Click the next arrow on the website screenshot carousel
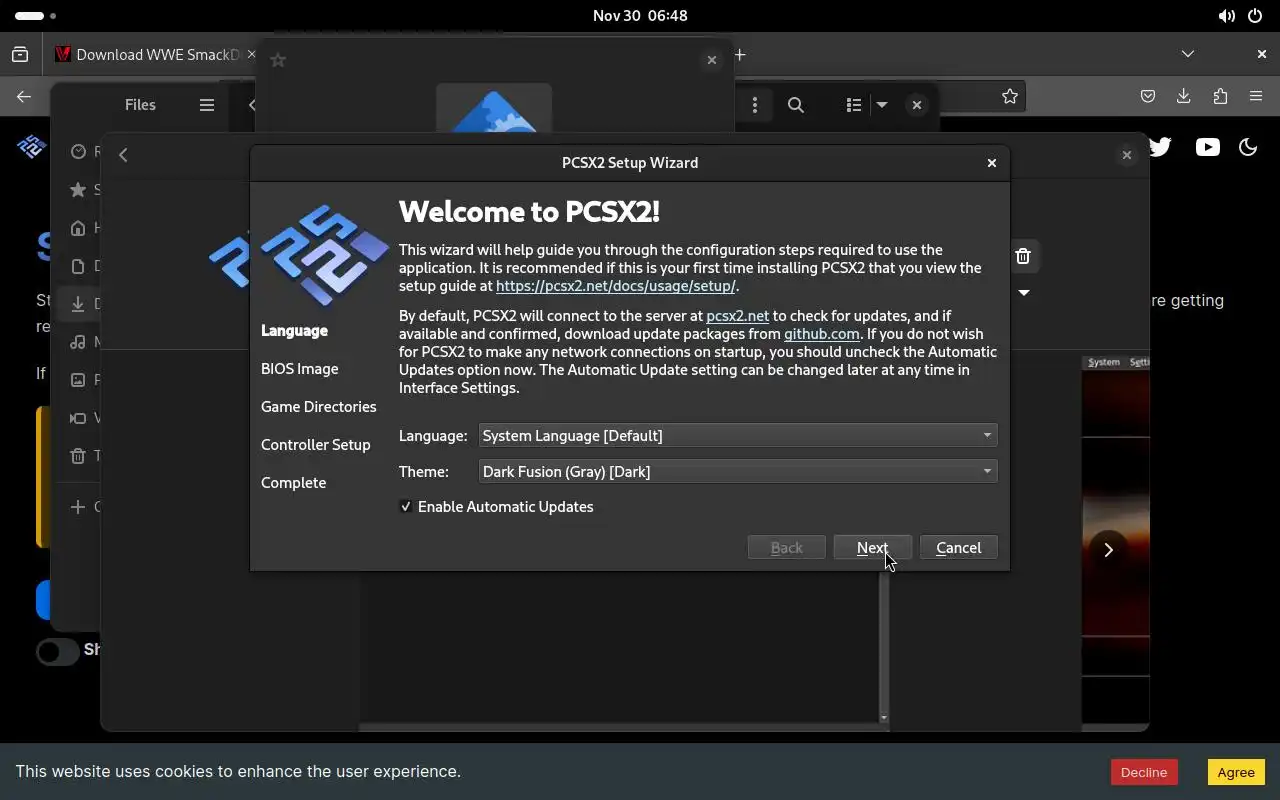Viewport: 1280px width, 800px height. [1108, 550]
